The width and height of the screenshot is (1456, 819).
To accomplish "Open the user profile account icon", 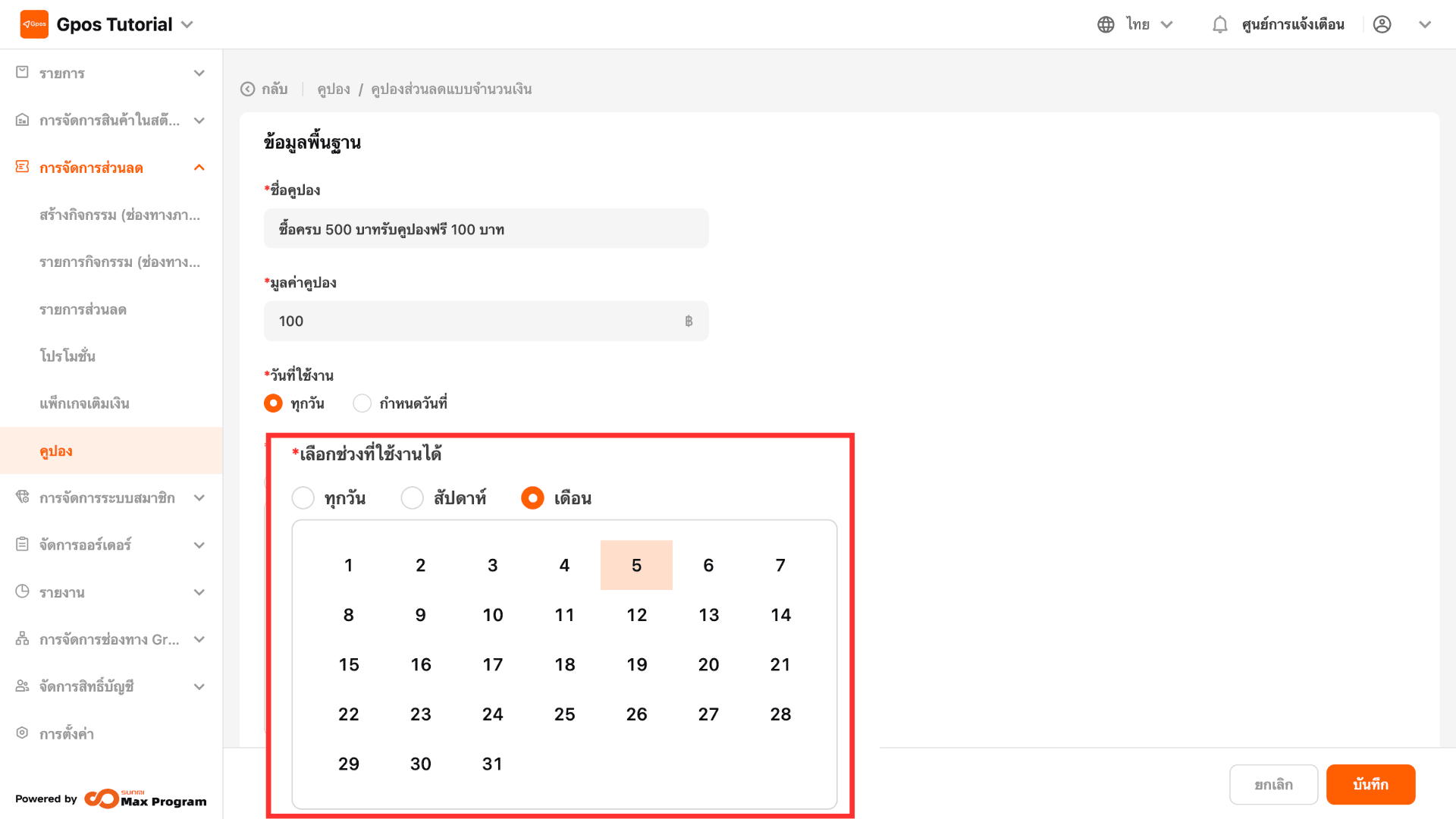I will tap(1382, 25).
